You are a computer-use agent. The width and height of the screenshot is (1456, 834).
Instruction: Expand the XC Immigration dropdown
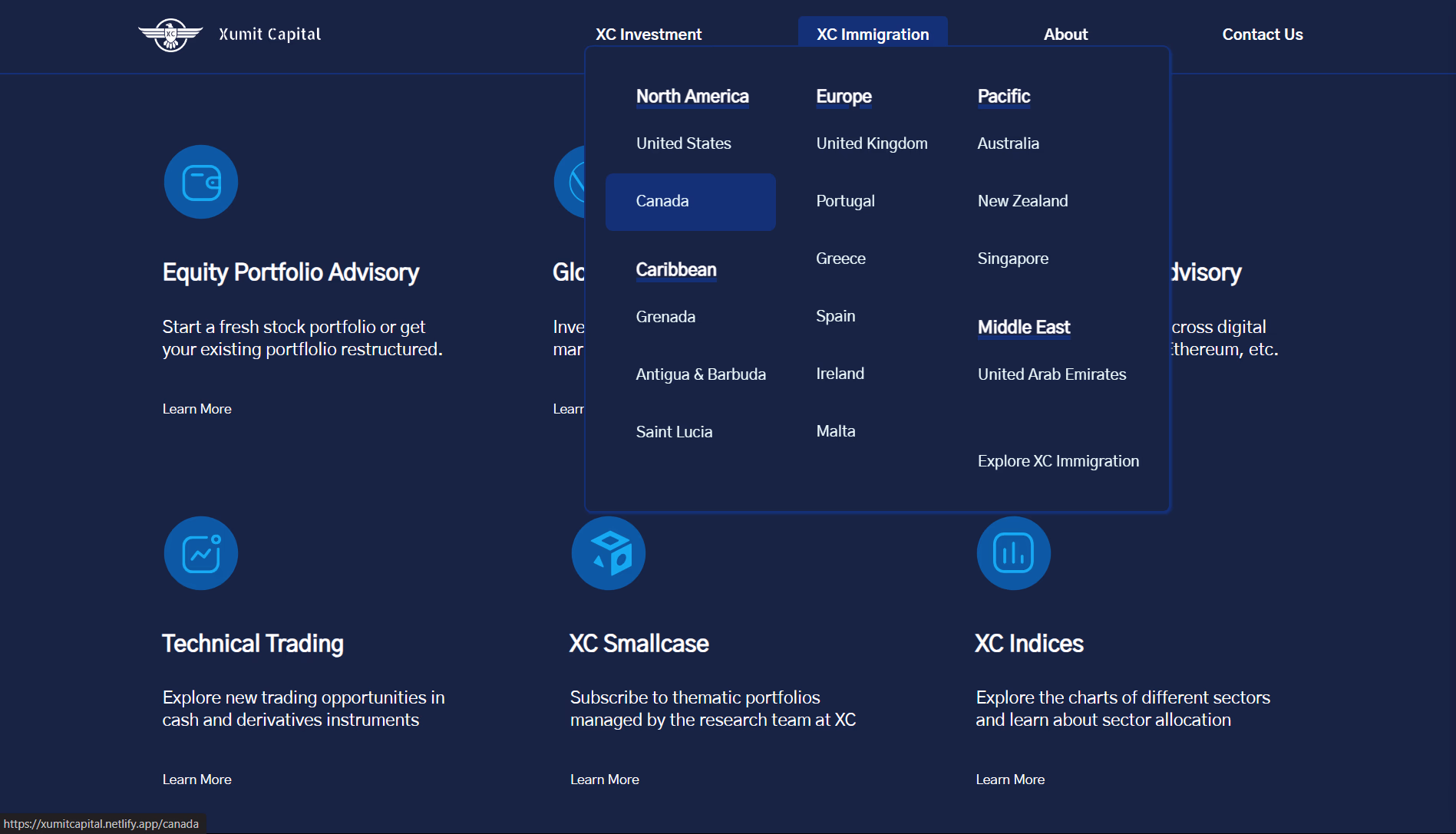[873, 34]
